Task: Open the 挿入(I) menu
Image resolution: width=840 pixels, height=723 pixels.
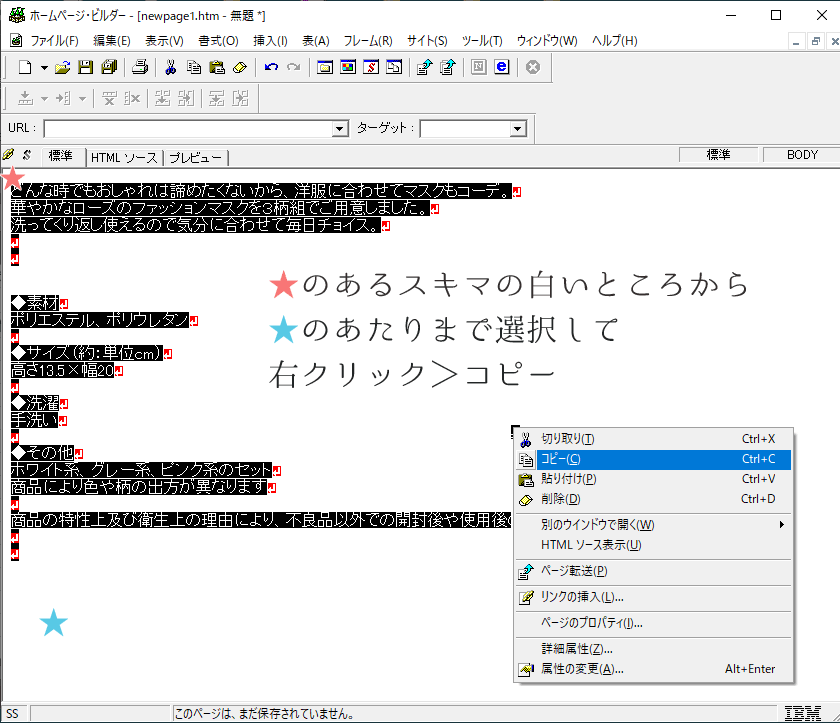Action: pos(270,41)
